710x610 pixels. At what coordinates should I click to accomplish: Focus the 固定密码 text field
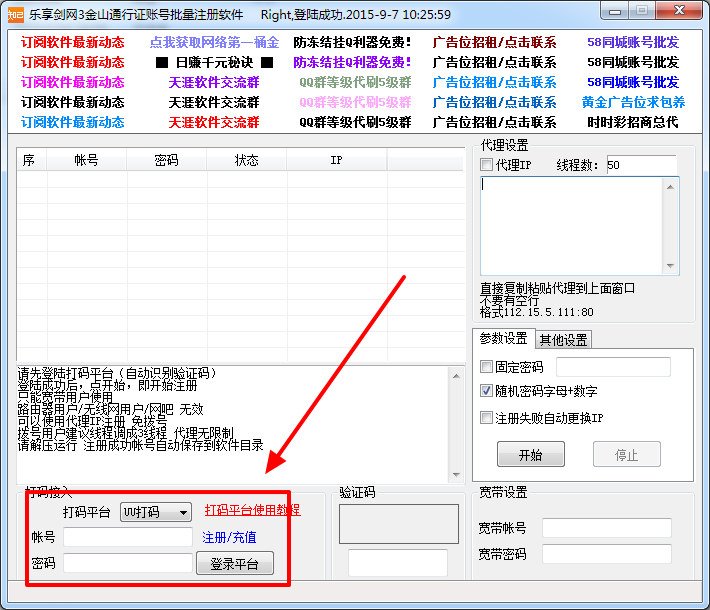613,367
